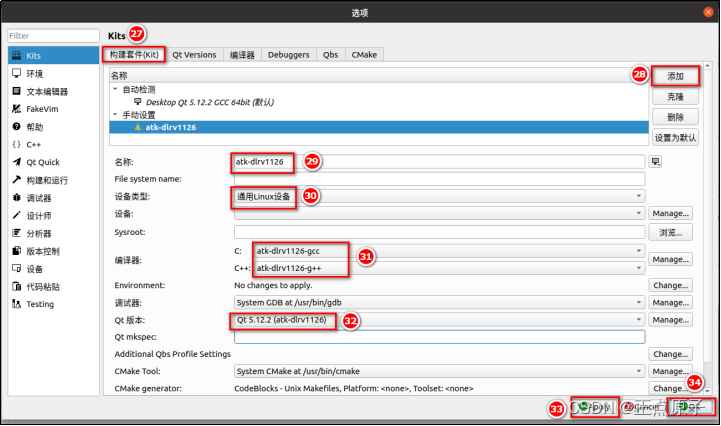The width and height of the screenshot is (721, 426).
Task: Click the 名称 column header
Action: [379, 75]
